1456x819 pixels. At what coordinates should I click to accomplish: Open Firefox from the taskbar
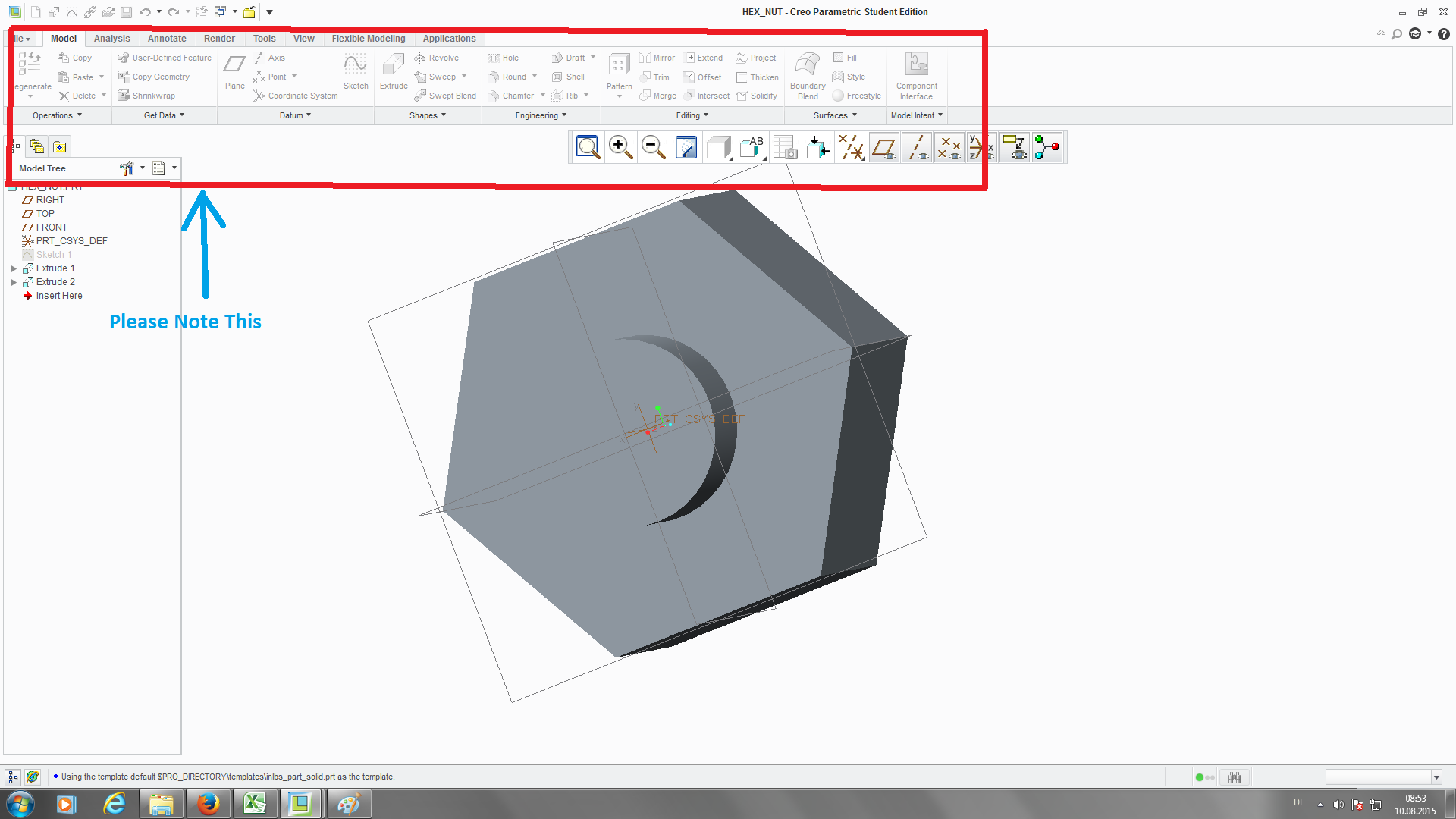pyautogui.click(x=208, y=804)
